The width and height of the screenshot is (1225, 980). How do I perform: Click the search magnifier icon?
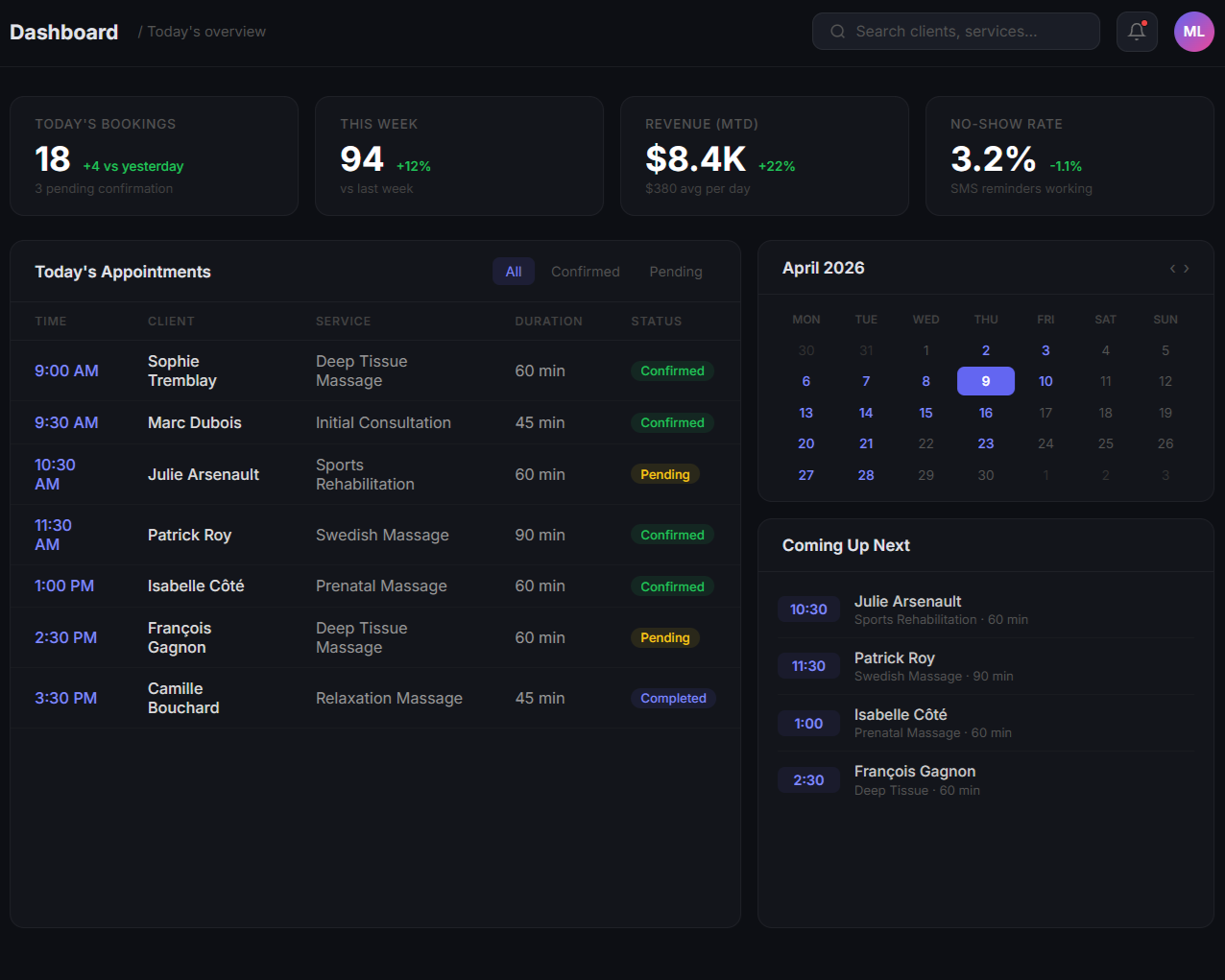click(x=837, y=32)
